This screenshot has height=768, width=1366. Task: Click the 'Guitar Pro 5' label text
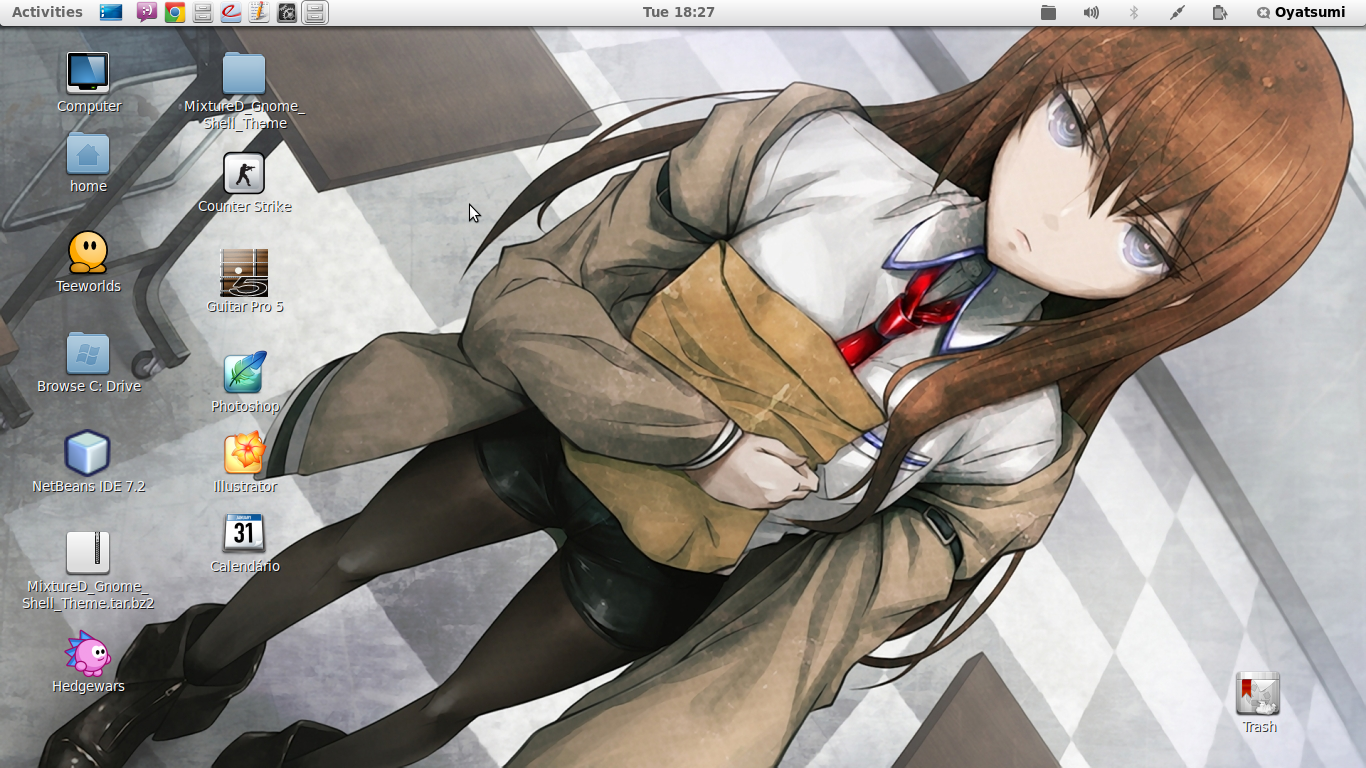tap(245, 306)
